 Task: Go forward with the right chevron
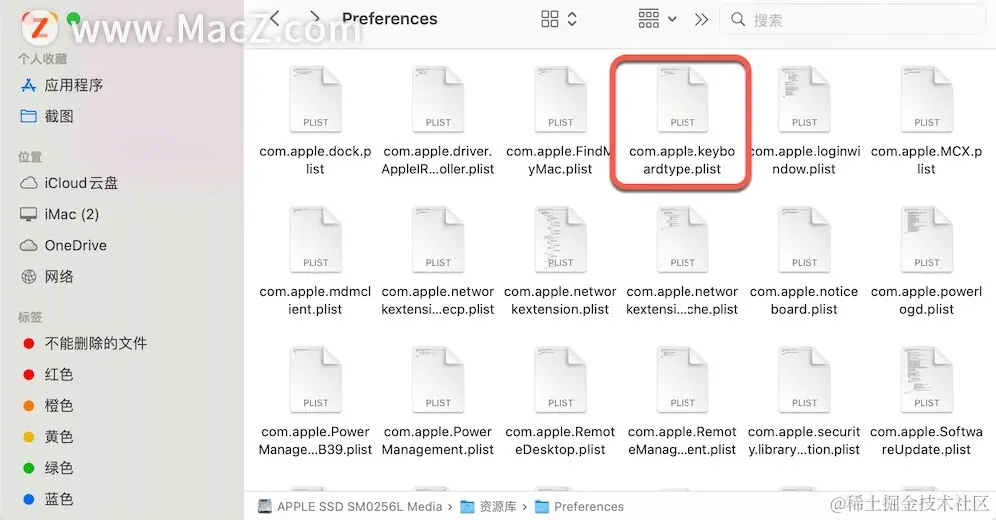314,18
